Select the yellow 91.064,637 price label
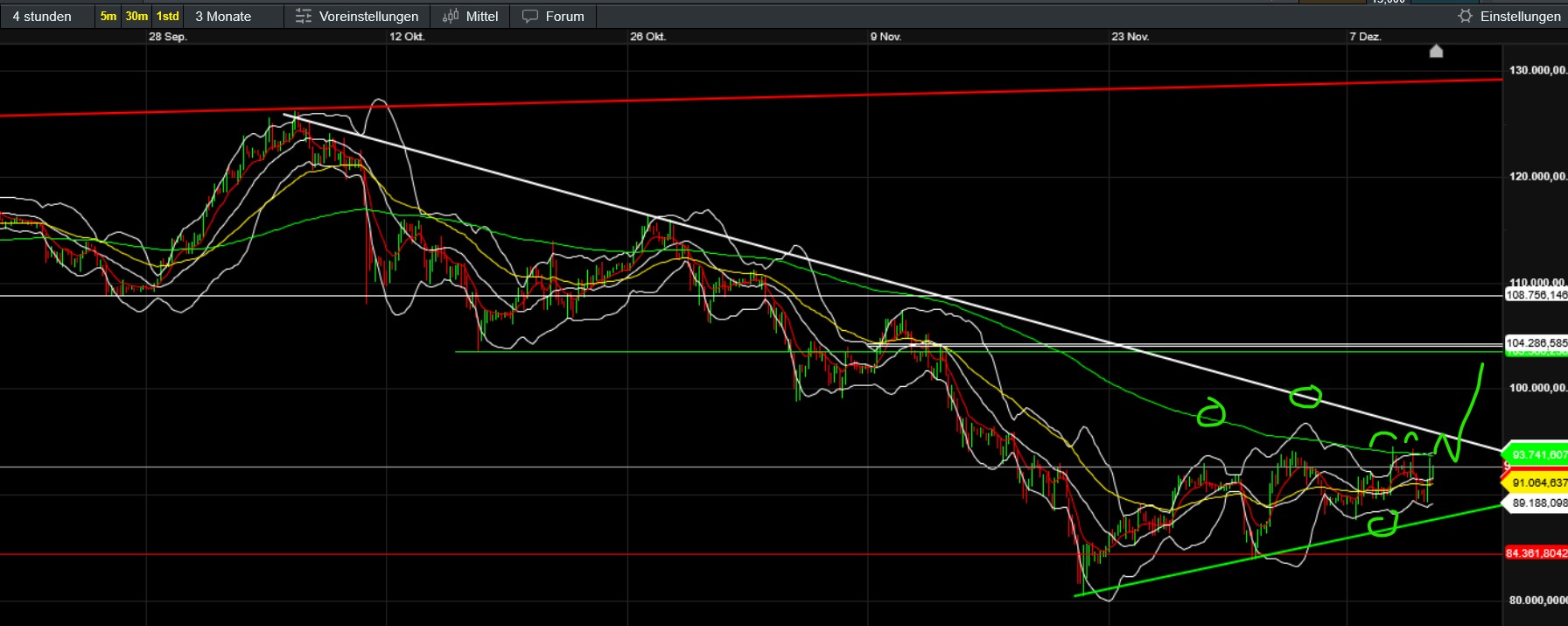Image resolution: width=1568 pixels, height=626 pixels. pyautogui.click(x=1538, y=482)
